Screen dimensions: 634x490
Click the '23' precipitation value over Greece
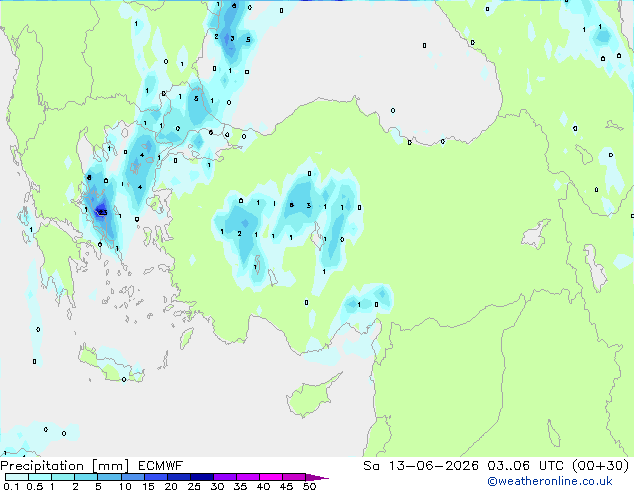click(x=103, y=212)
